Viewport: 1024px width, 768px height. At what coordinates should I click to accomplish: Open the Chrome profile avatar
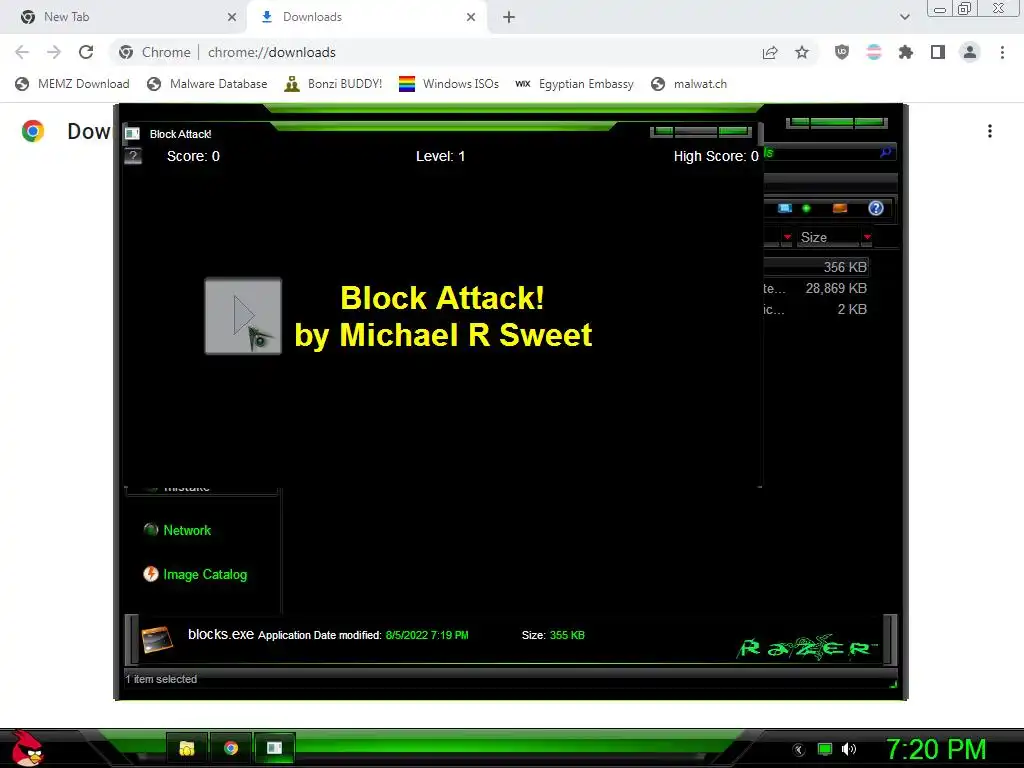(970, 52)
